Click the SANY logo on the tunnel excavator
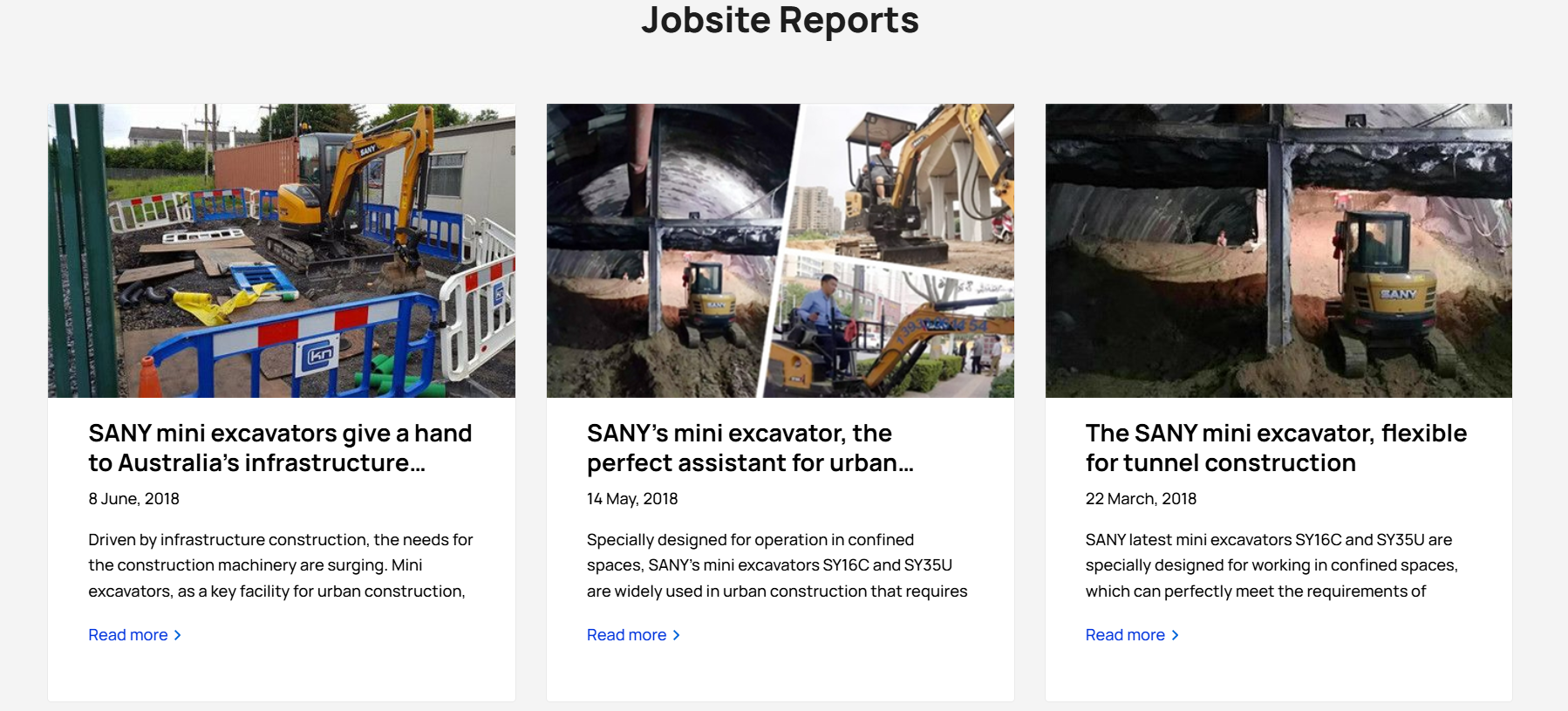The image size is (1568, 711). click(x=1397, y=294)
